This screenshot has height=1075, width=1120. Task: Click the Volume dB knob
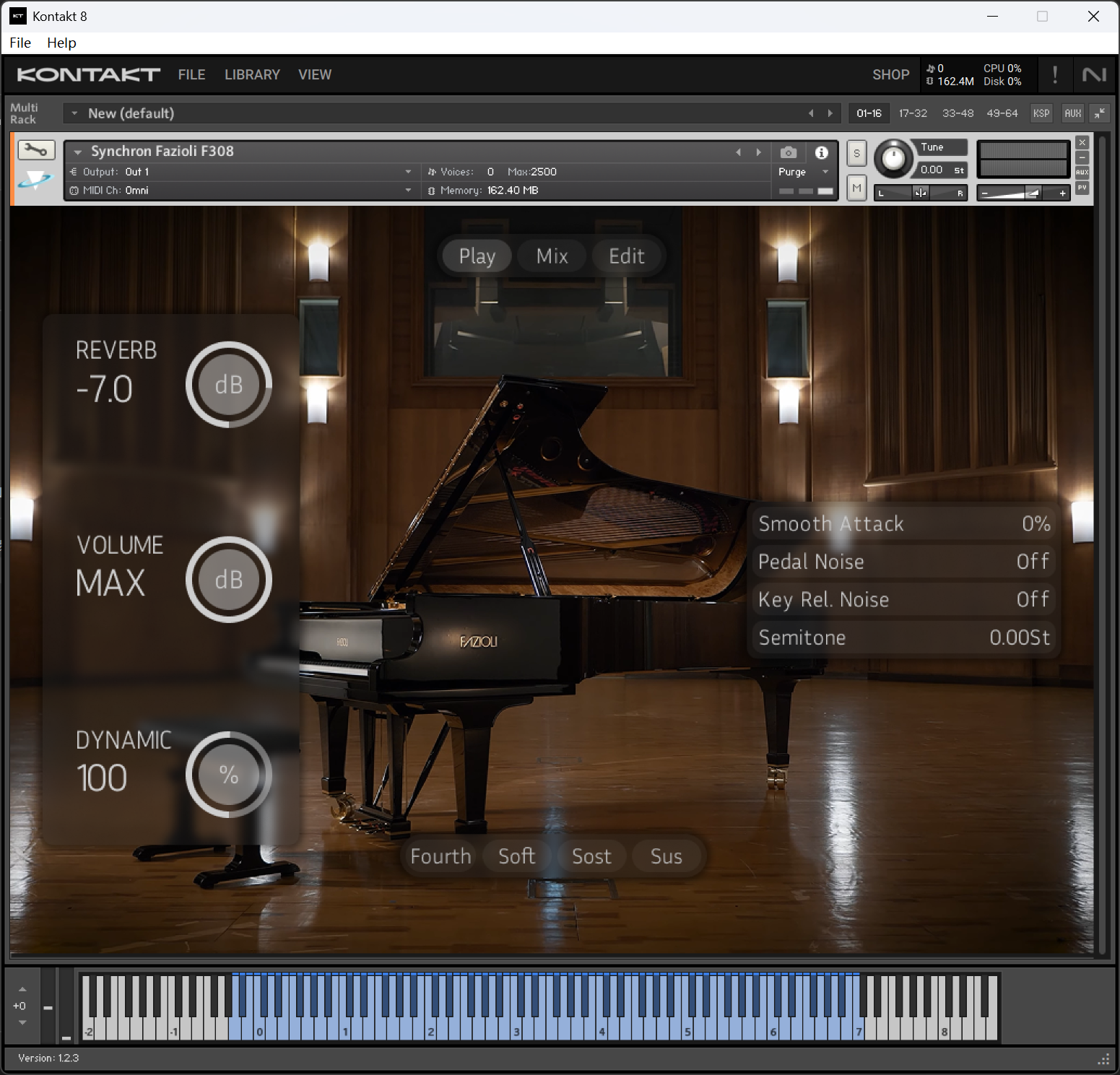[x=229, y=580]
